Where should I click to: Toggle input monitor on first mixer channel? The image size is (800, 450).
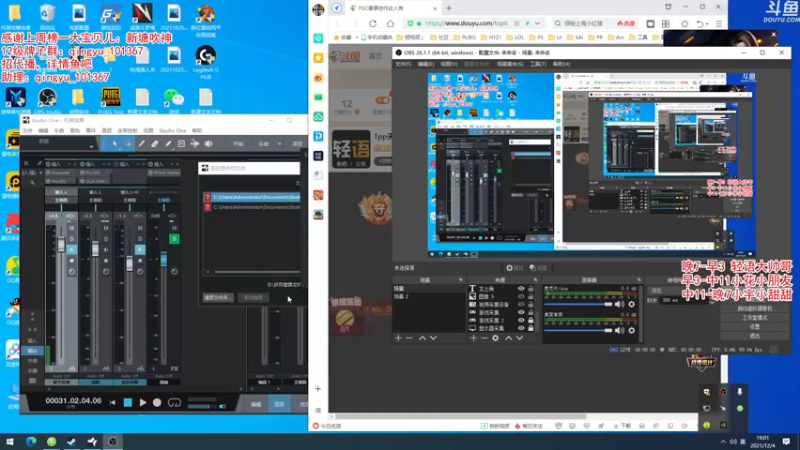[x=71, y=249]
